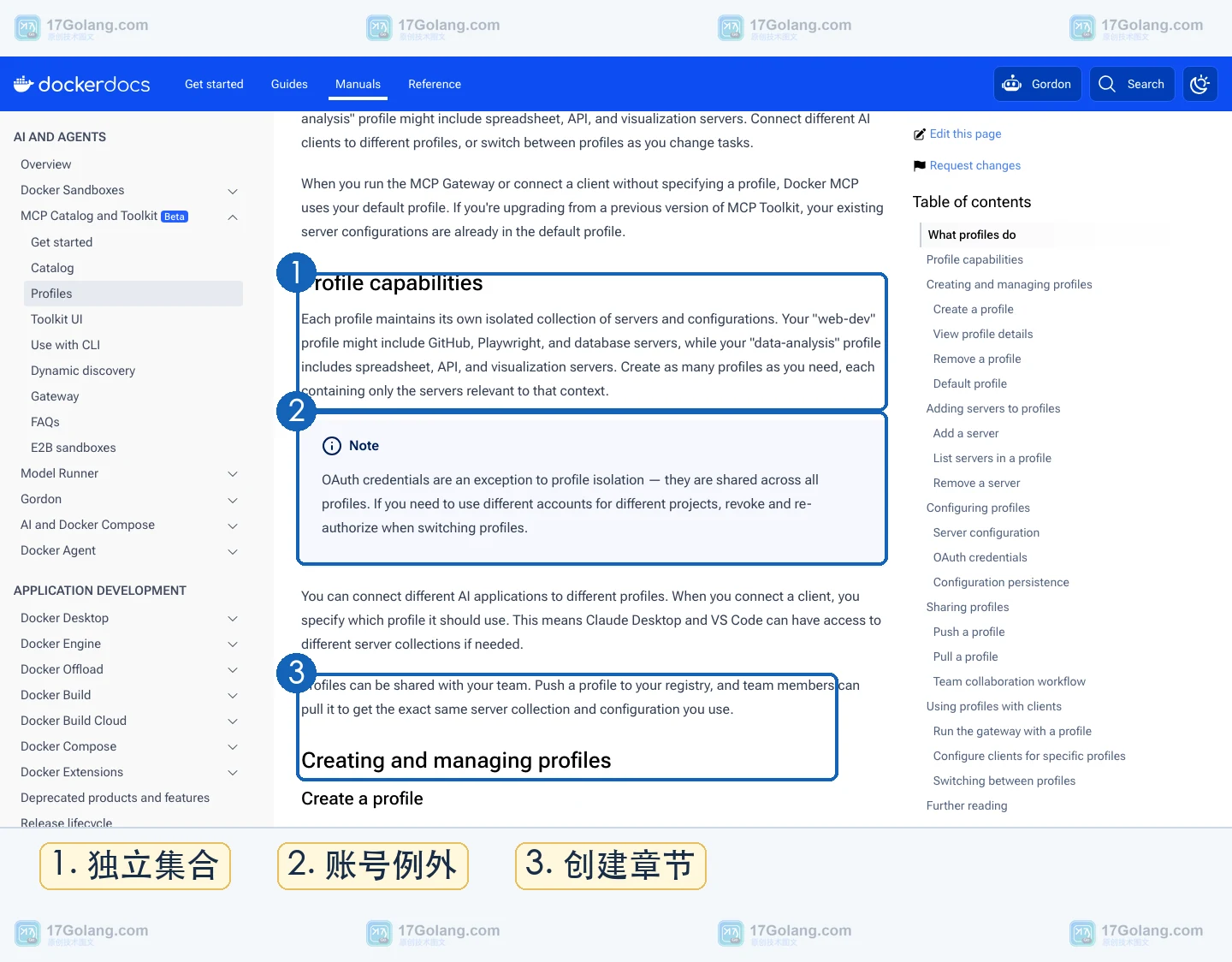
Task: Jump to Configuring profiles section
Action: coord(978,508)
